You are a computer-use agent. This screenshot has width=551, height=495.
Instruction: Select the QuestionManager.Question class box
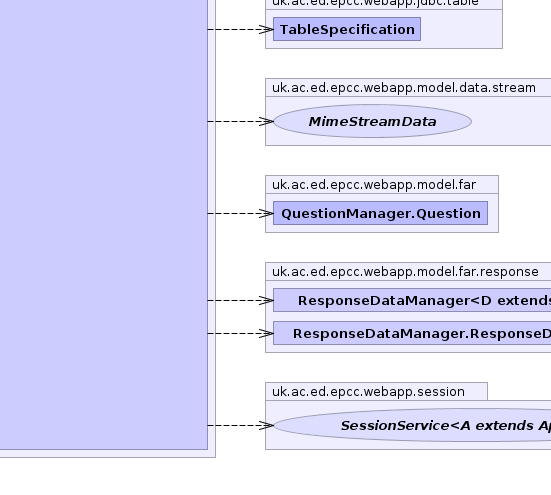pos(381,213)
